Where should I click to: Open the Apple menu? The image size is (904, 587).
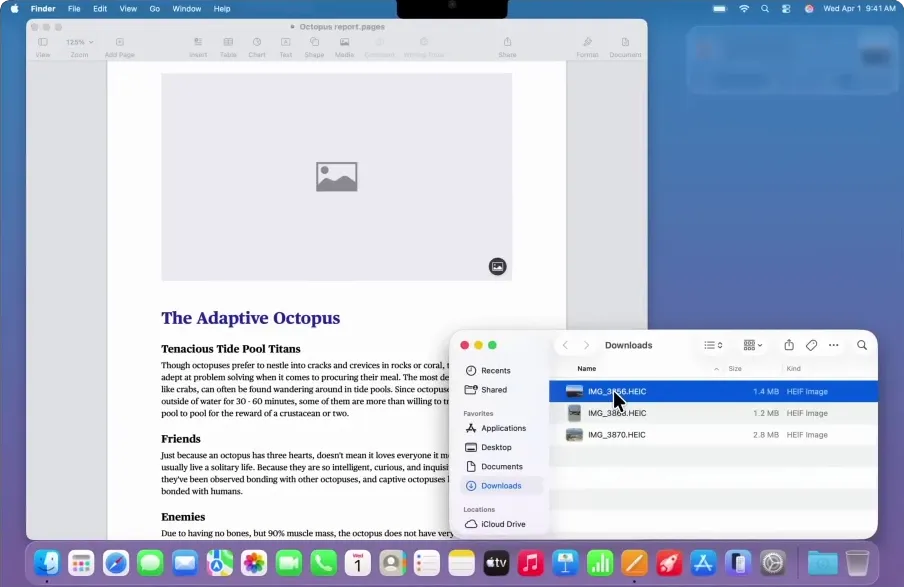pyautogui.click(x=14, y=9)
